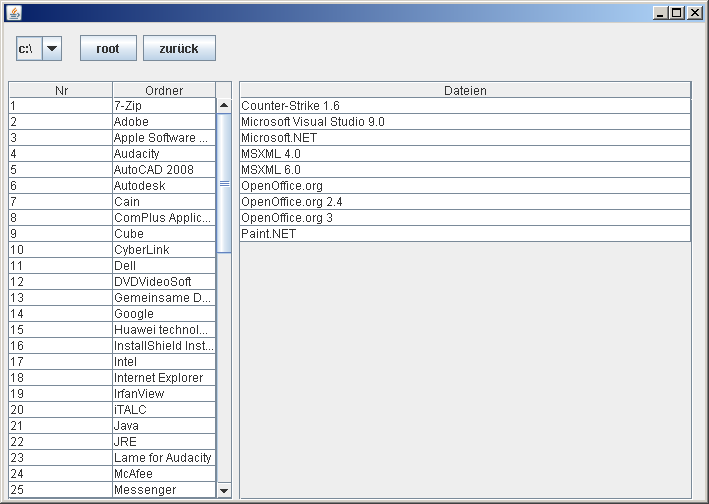Select the Messenger folder
Viewport: 709px width, 504px height.
point(164,490)
